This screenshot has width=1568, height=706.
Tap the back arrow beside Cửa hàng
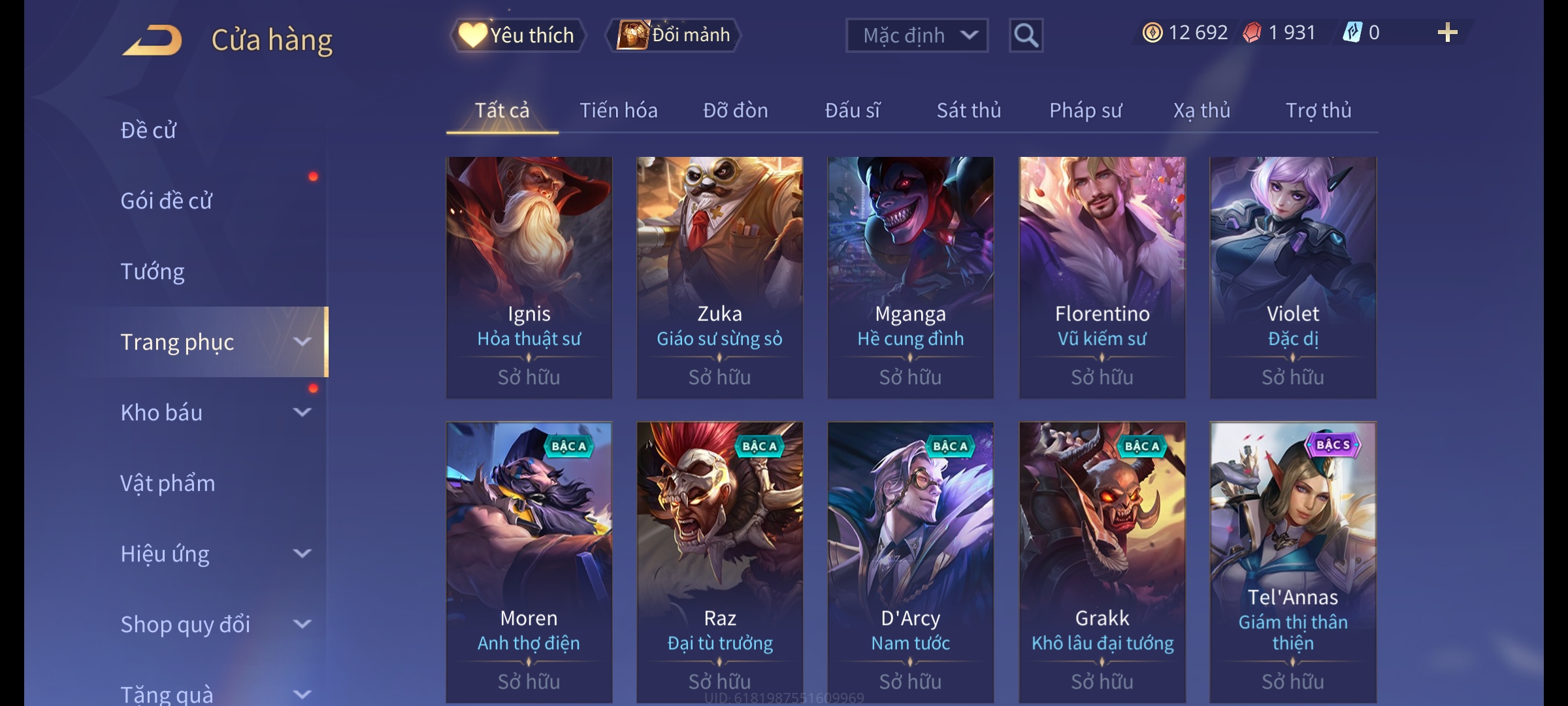pyautogui.click(x=152, y=41)
